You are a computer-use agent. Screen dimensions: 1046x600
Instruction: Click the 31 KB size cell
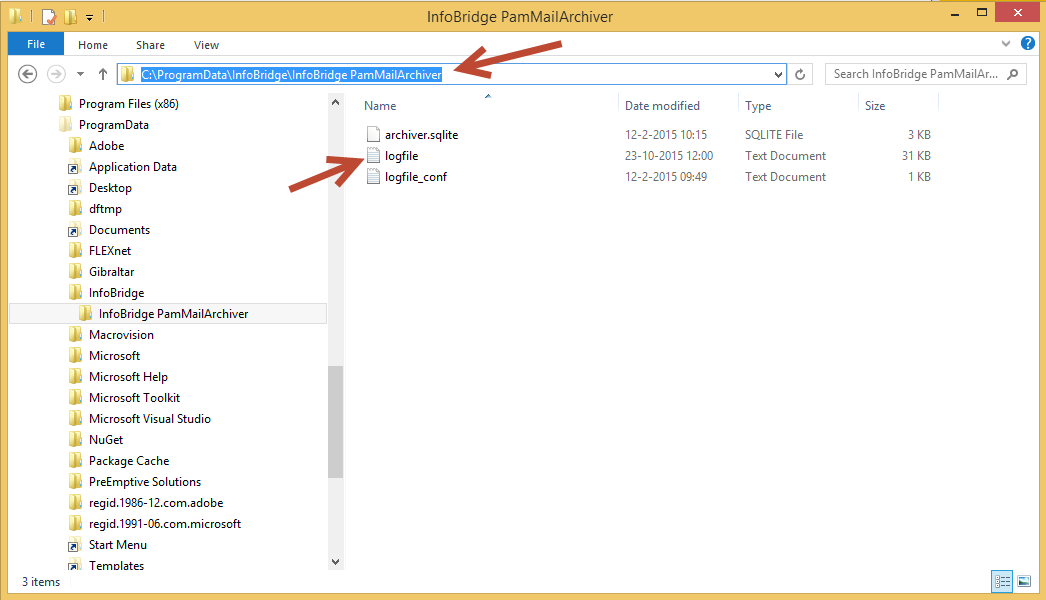pyautogui.click(x=916, y=156)
